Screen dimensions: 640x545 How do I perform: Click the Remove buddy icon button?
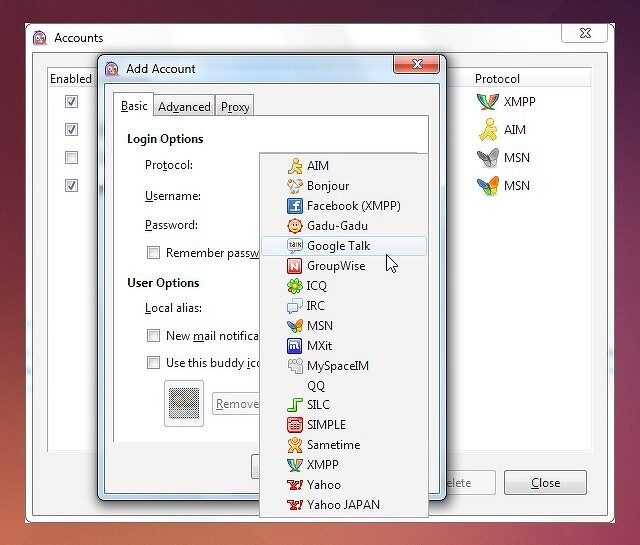(236, 404)
